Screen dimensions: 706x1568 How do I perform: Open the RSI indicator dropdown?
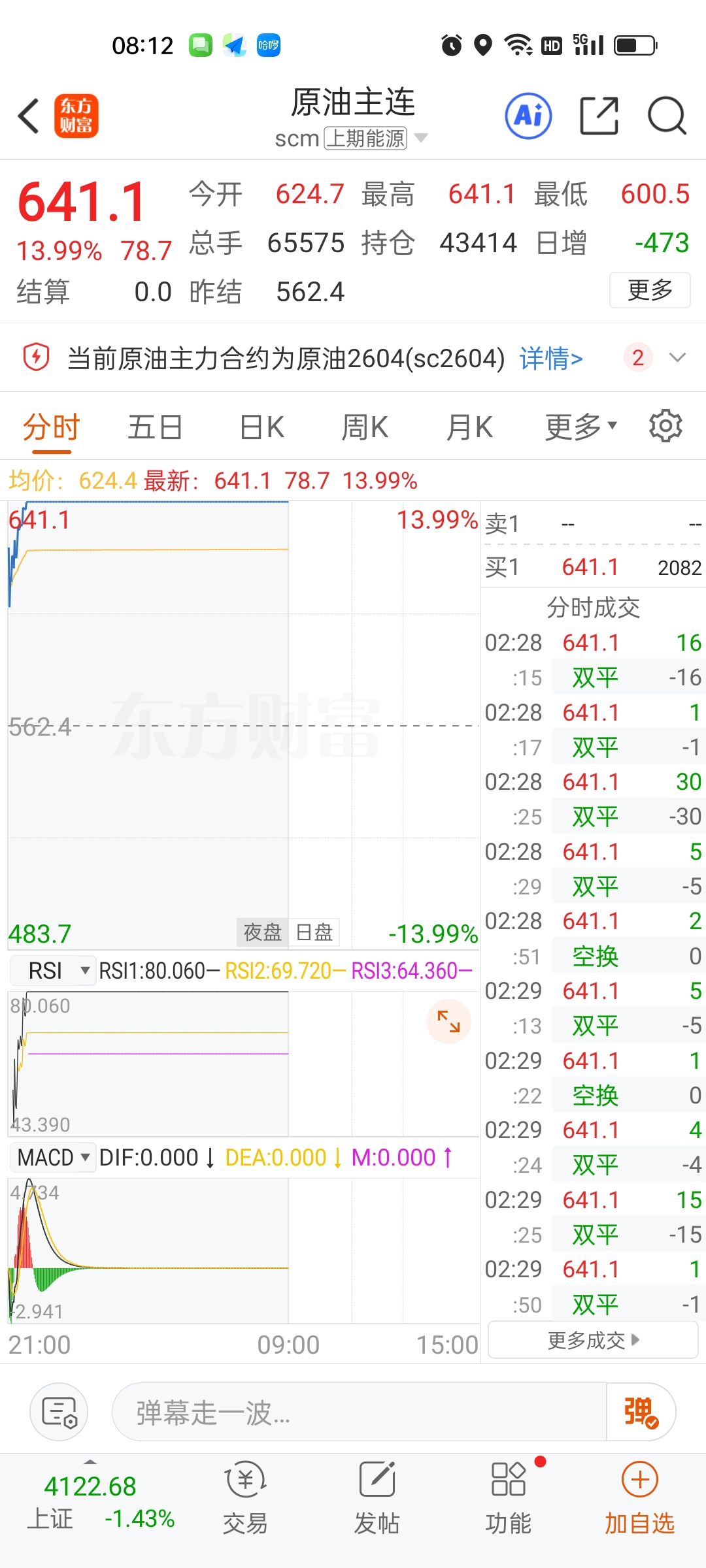[x=54, y=971]
